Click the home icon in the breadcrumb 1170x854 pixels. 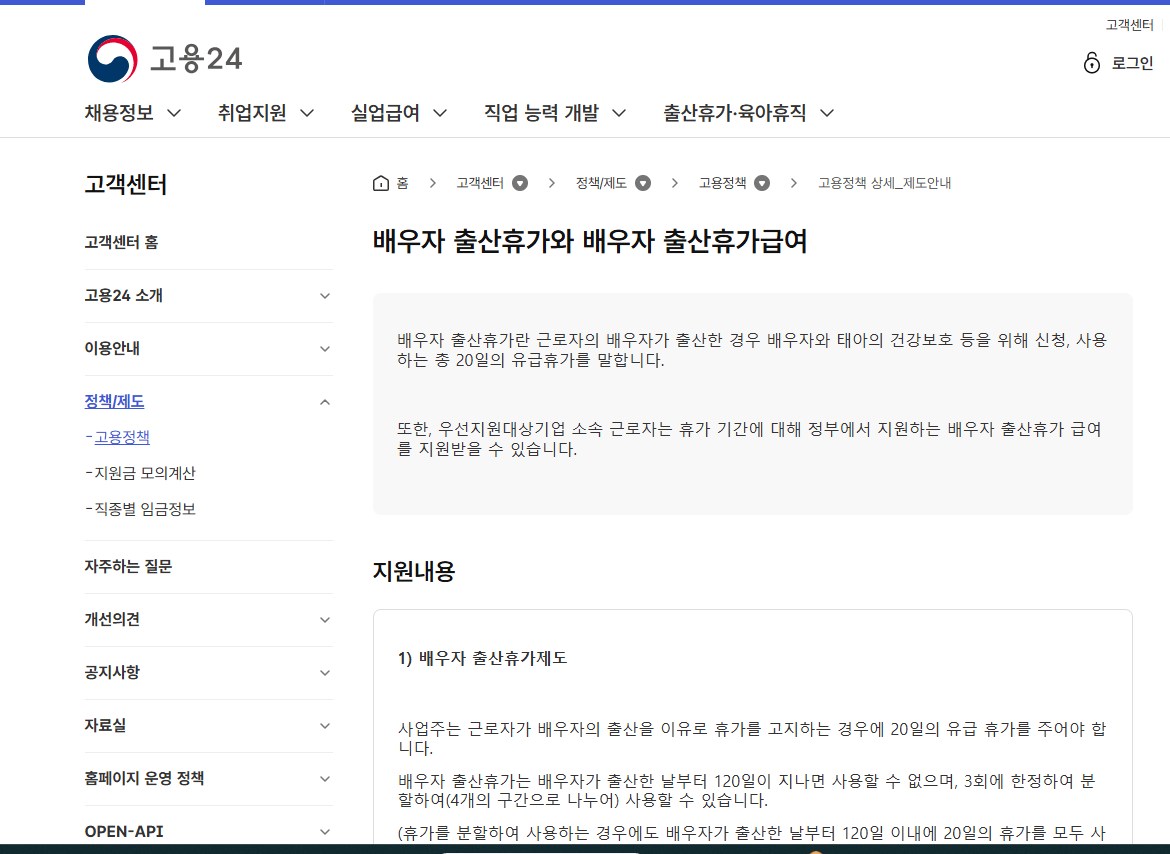pos(380,183)
